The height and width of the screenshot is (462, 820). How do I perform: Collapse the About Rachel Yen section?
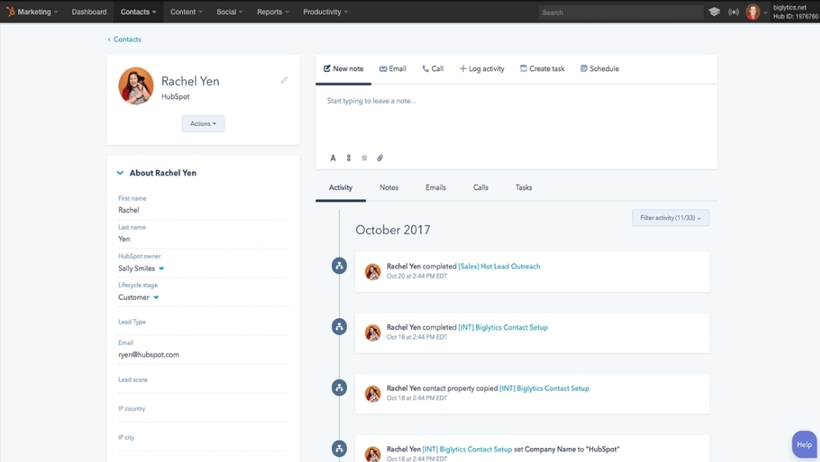click(x=120, y=173)
